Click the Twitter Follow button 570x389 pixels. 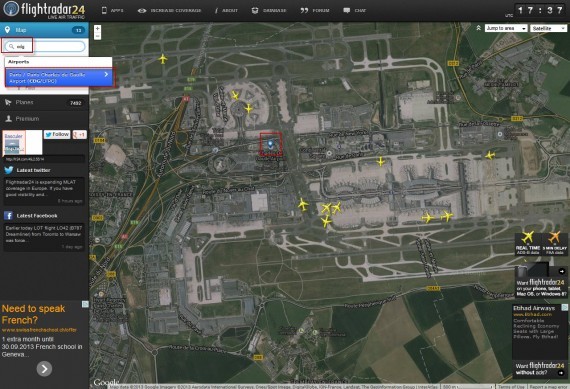pyautogui.click(x=57, y=135)
